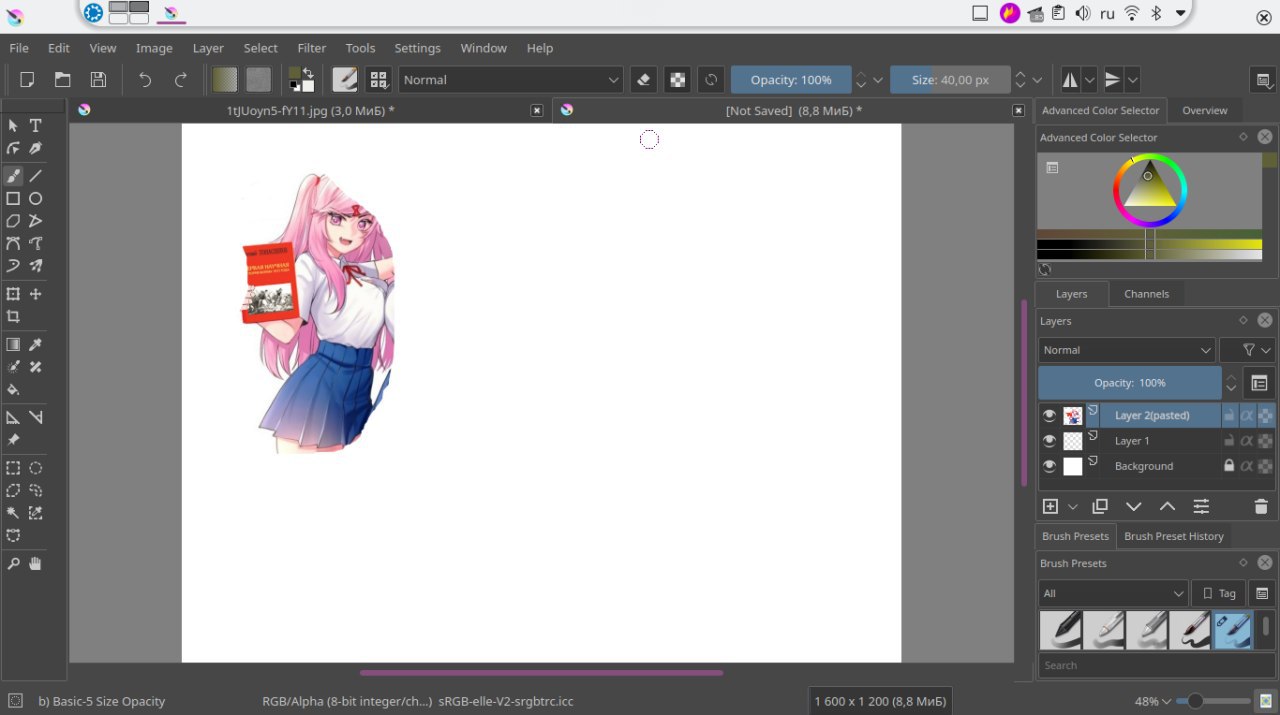
Task: Select the Crop tool
Action: pos(13,316)
